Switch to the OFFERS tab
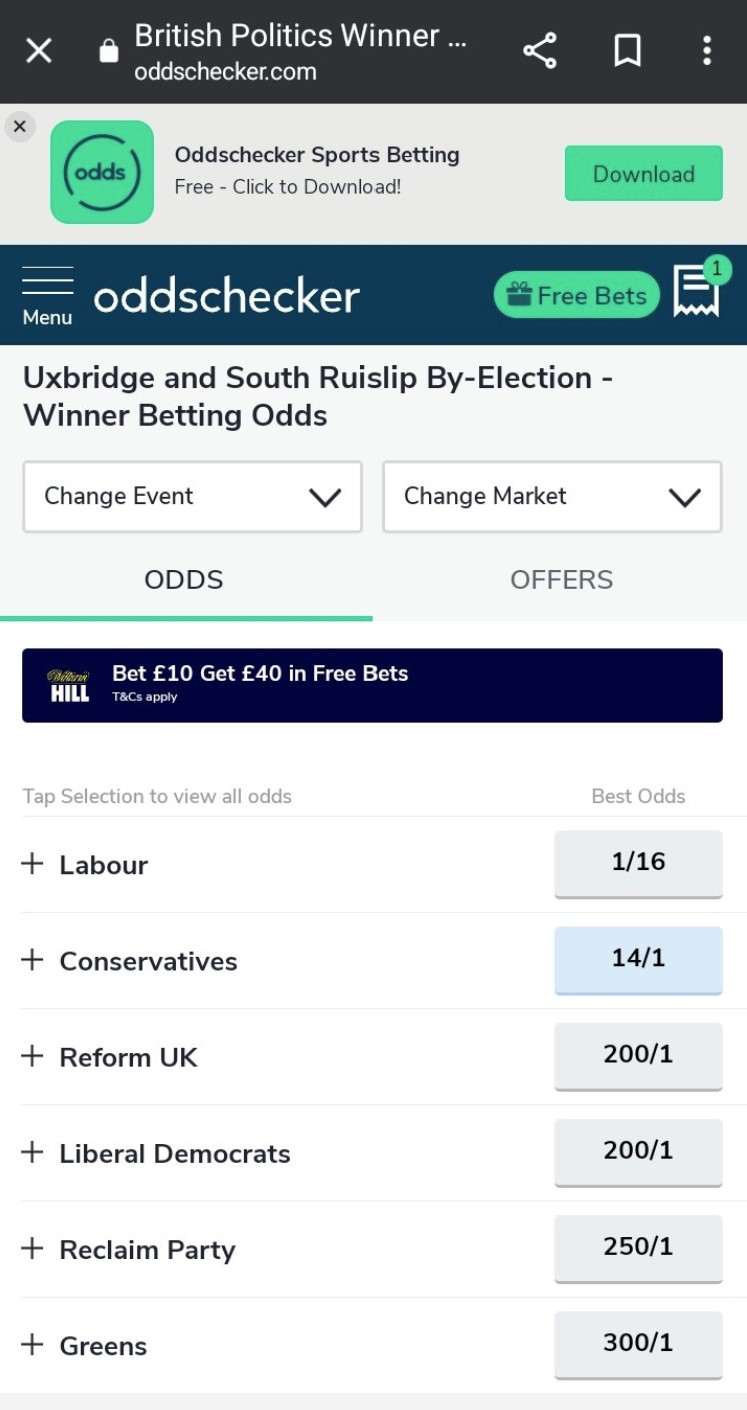Image resolution: width=747 pixels, height=1410 pixels. point(561,580)
